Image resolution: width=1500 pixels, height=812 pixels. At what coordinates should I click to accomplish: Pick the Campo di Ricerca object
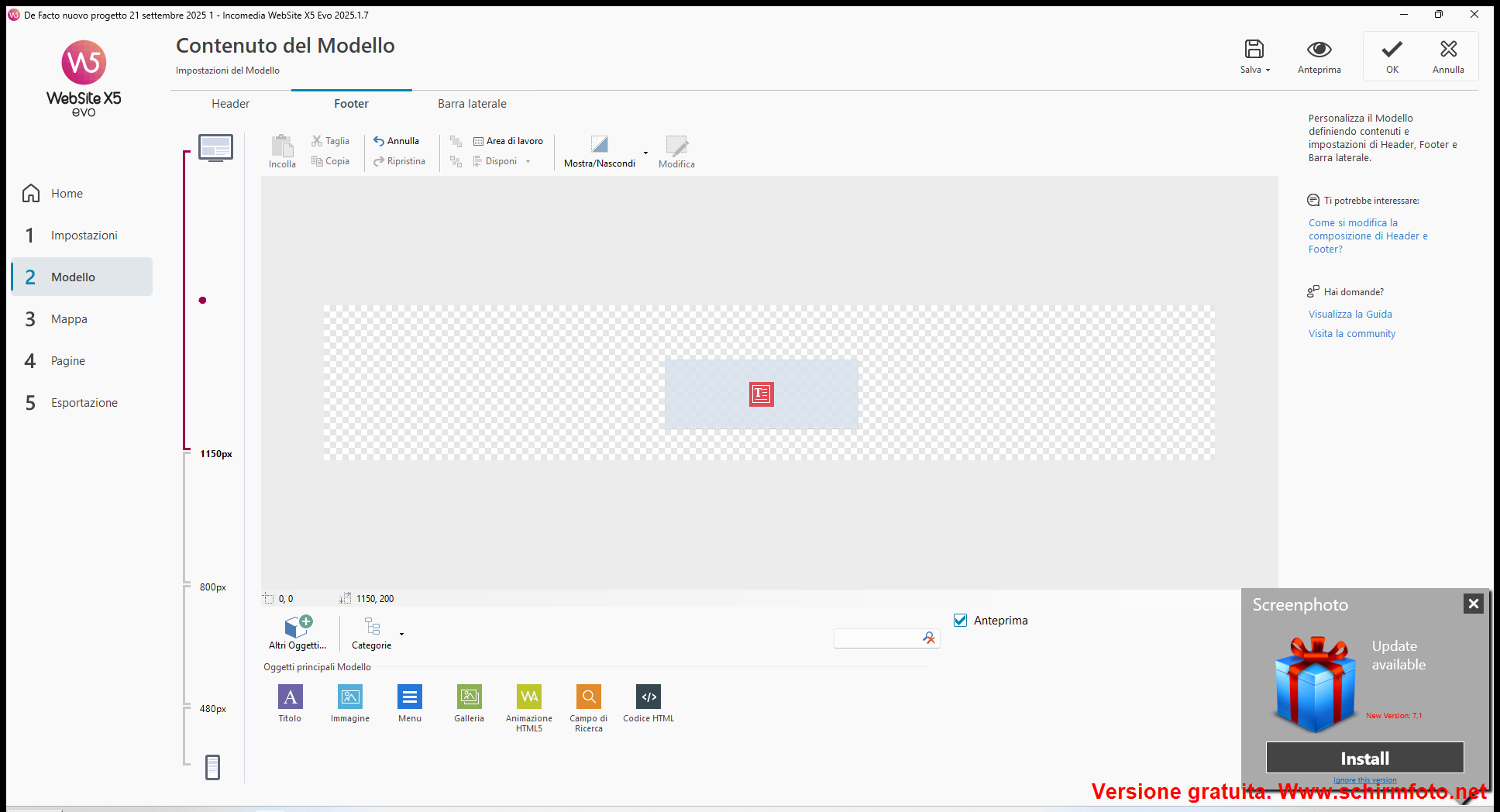point(589,697)
